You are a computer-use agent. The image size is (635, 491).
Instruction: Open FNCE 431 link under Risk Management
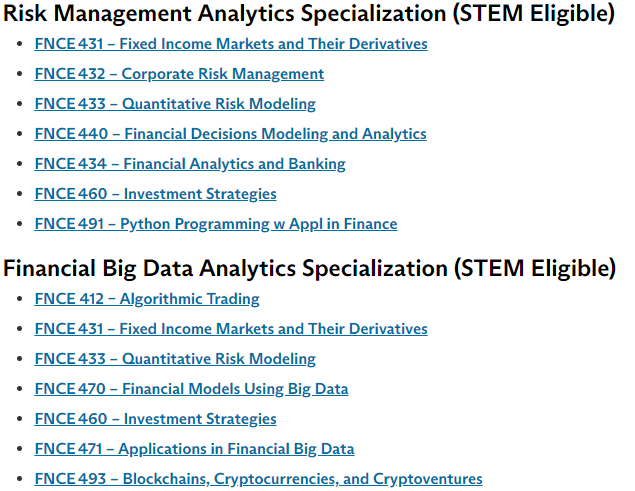point(231,44)
